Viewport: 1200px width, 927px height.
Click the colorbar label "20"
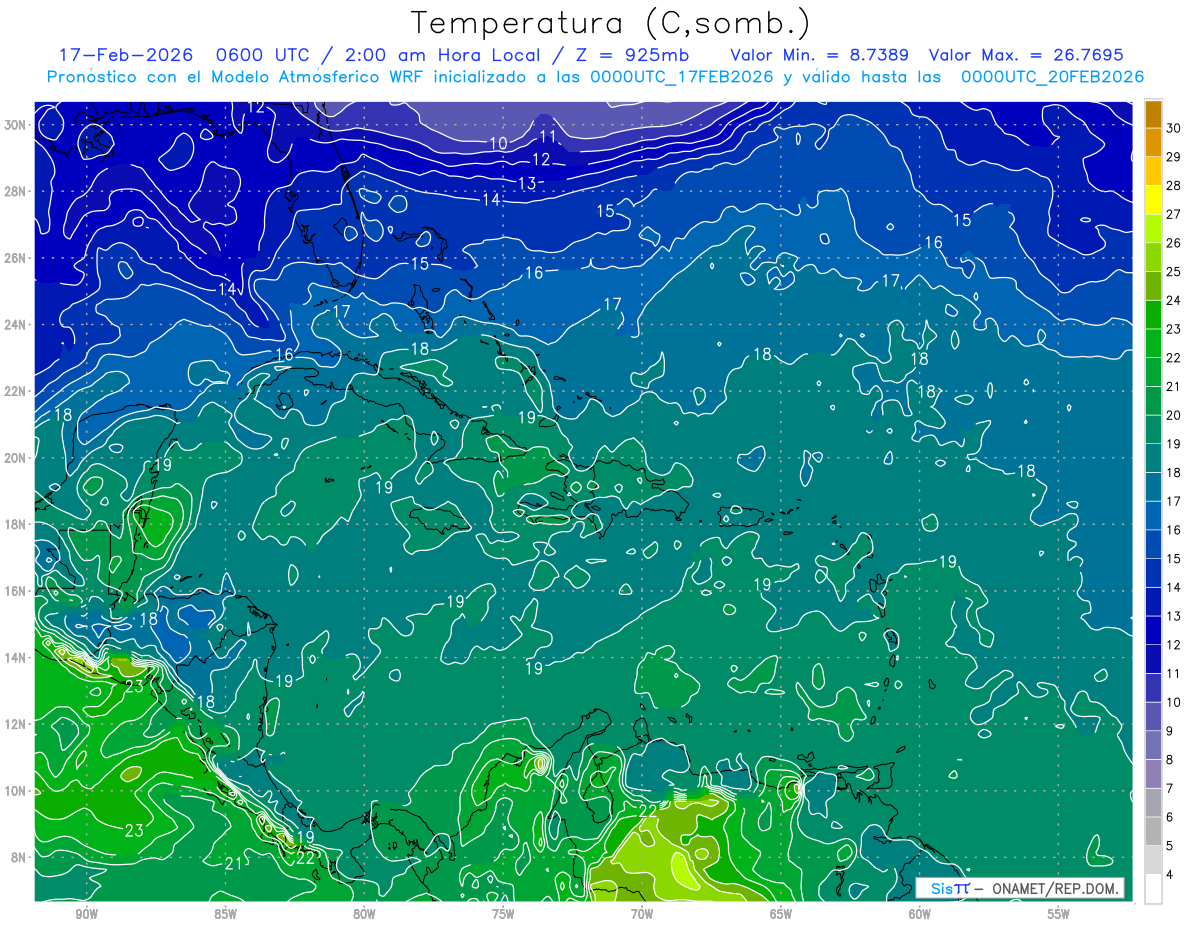1174,415
